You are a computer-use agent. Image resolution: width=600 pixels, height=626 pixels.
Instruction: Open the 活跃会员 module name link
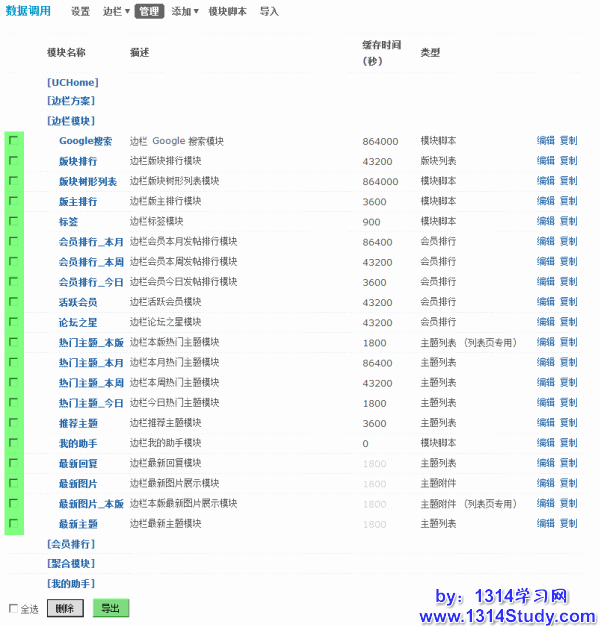(x=78, y=302)
